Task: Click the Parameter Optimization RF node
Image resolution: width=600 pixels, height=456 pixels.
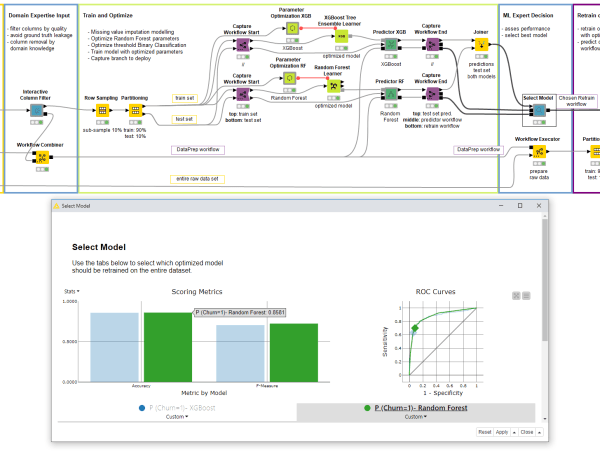Action: [290, 78]
